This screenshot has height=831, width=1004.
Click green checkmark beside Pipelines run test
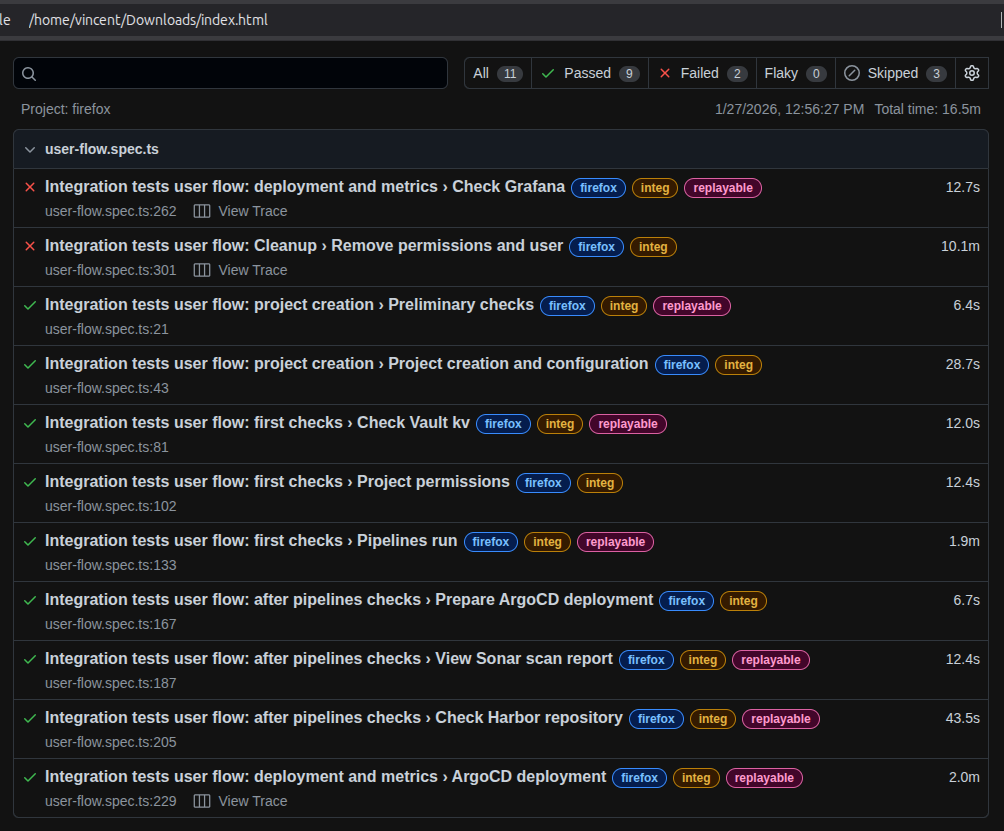[x=30, y=541]
